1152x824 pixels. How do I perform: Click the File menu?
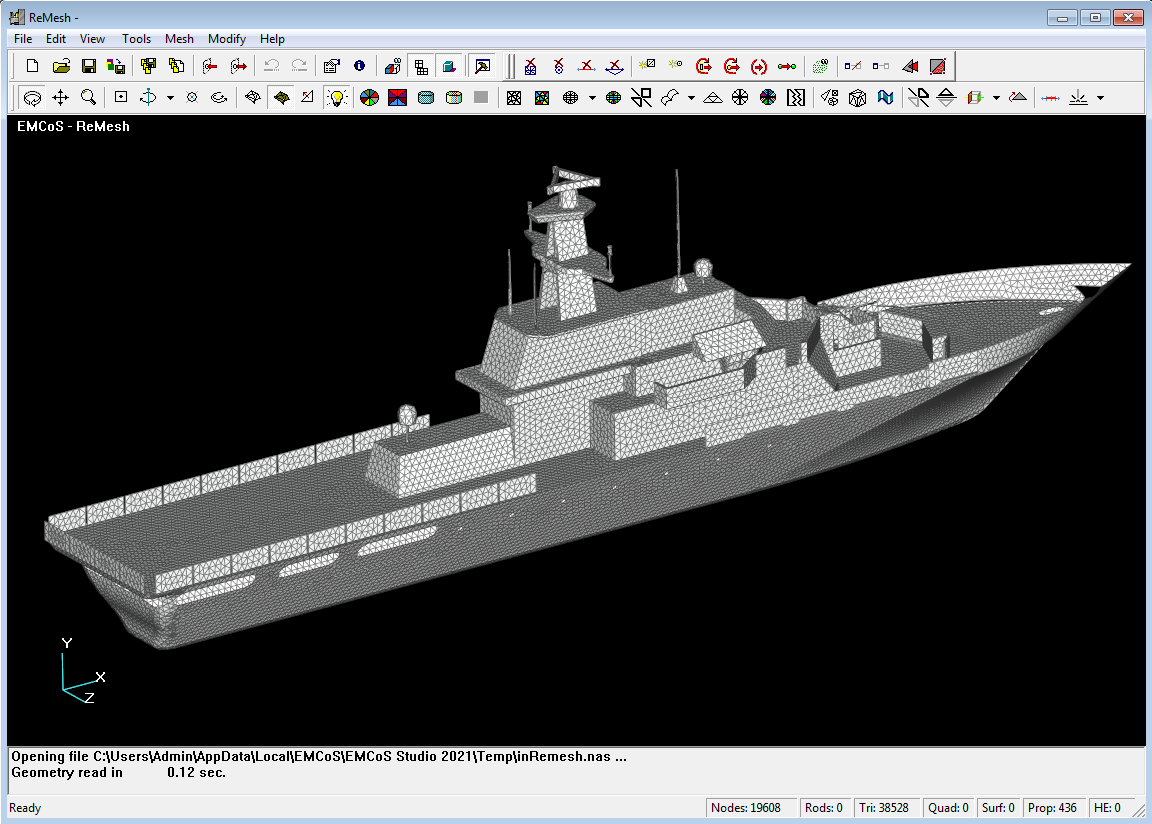point(23,39)
